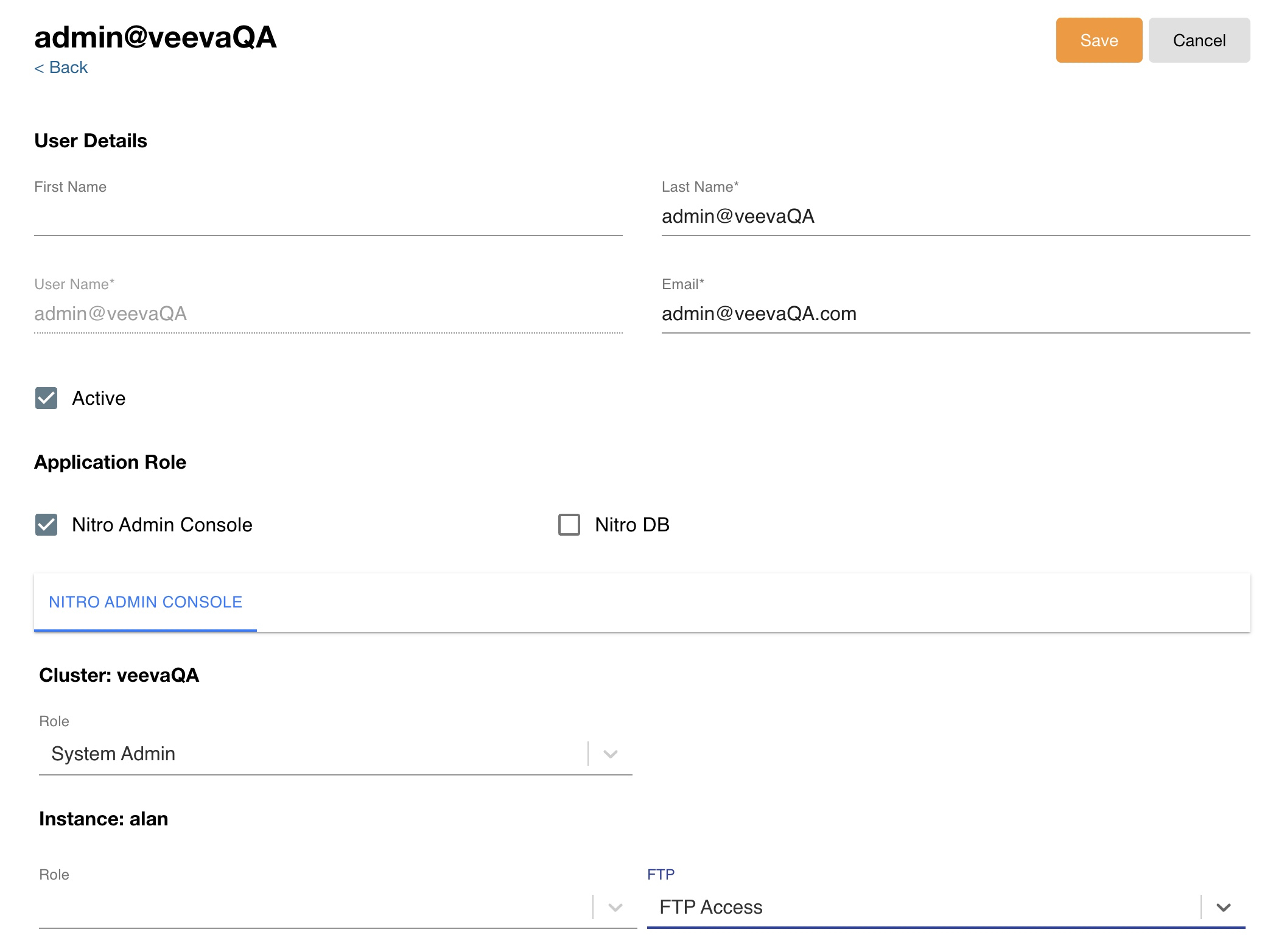Click the Save button
The width and height of the screenshot is (1276, 952).
[x=1098, y=40]
